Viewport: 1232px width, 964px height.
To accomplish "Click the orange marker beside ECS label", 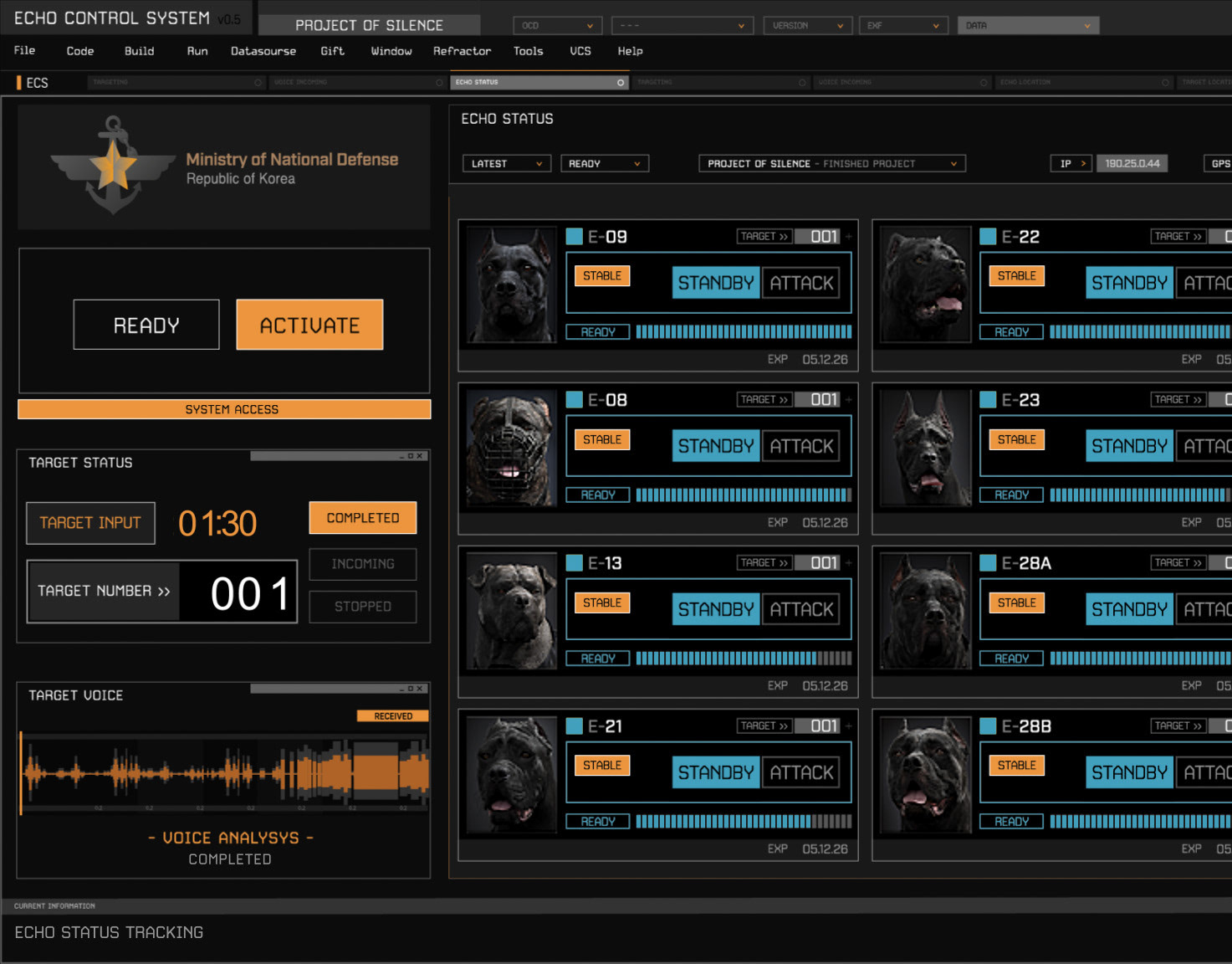I will 18,83.
